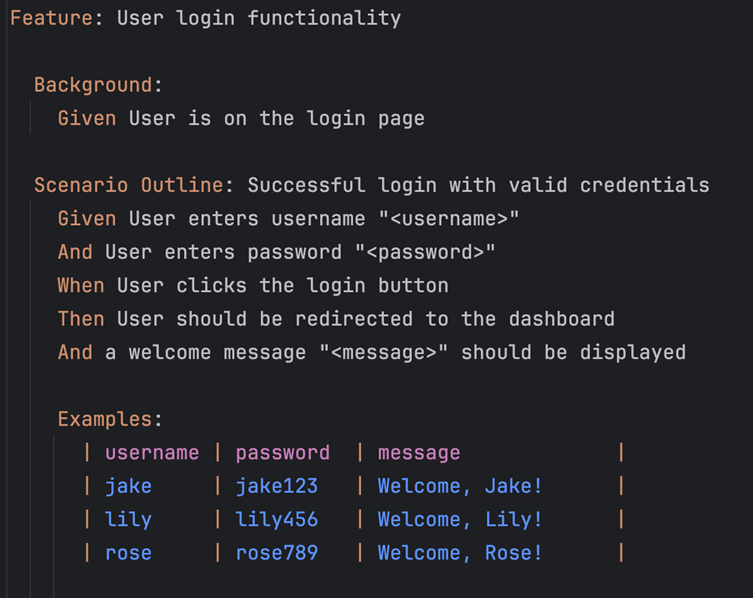Click the "Welcome, Lily!" message cell
This screenshot has height=598, width=753.
(460, 520)
